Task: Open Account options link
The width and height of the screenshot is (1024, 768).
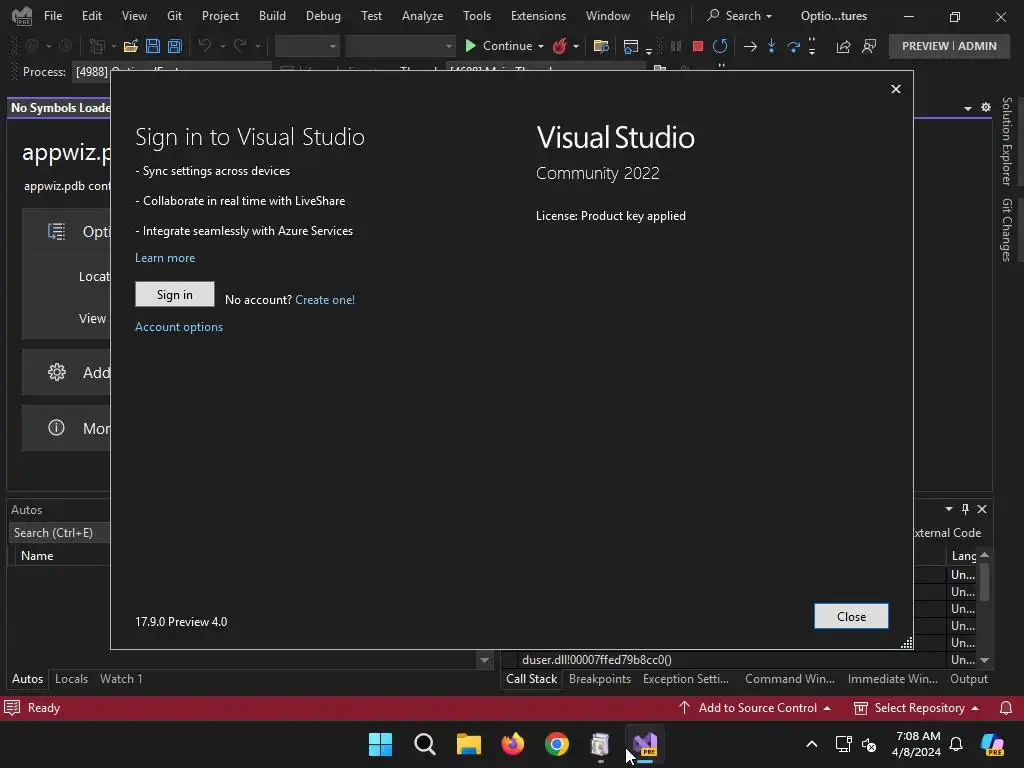Action: [179, 327]
